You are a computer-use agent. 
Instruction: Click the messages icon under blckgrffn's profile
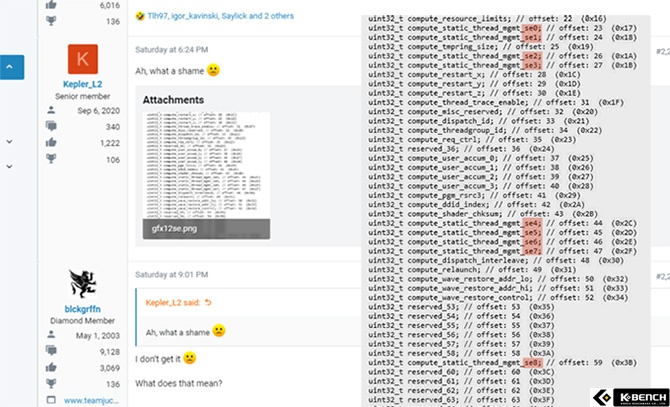point(51,351)
